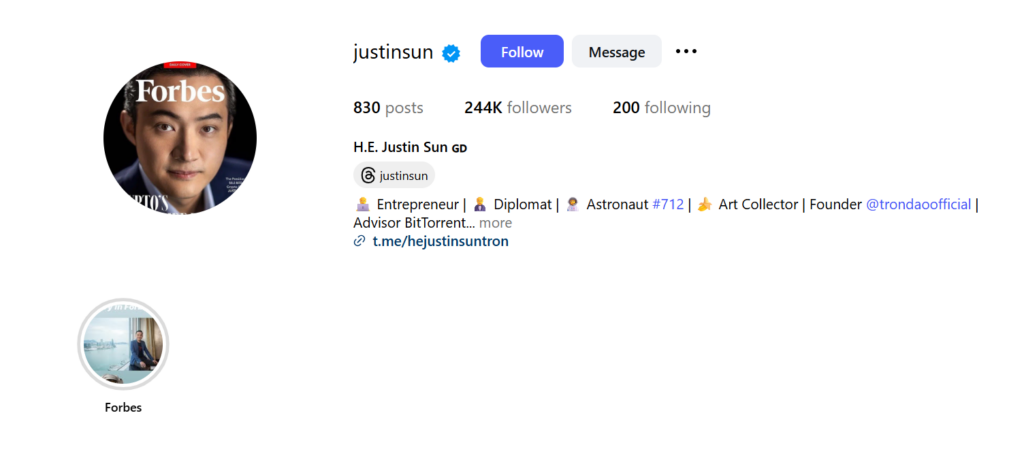Open the @trondaoofficial mention

tap(918, 204)
